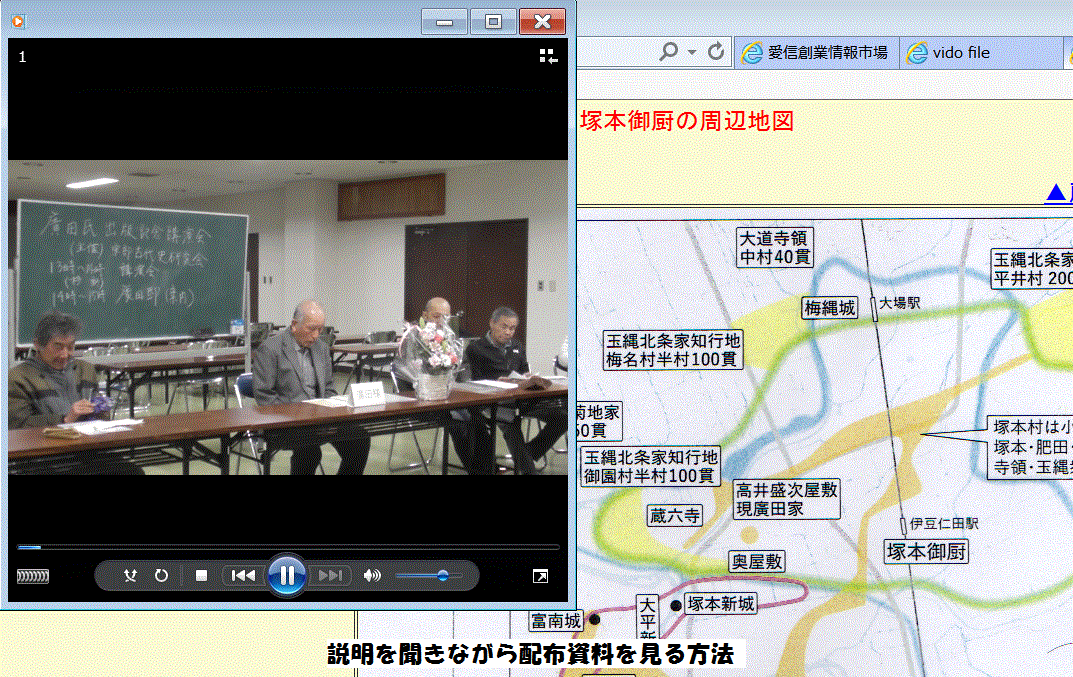
Task: Close the media player window
Action: 542,21
